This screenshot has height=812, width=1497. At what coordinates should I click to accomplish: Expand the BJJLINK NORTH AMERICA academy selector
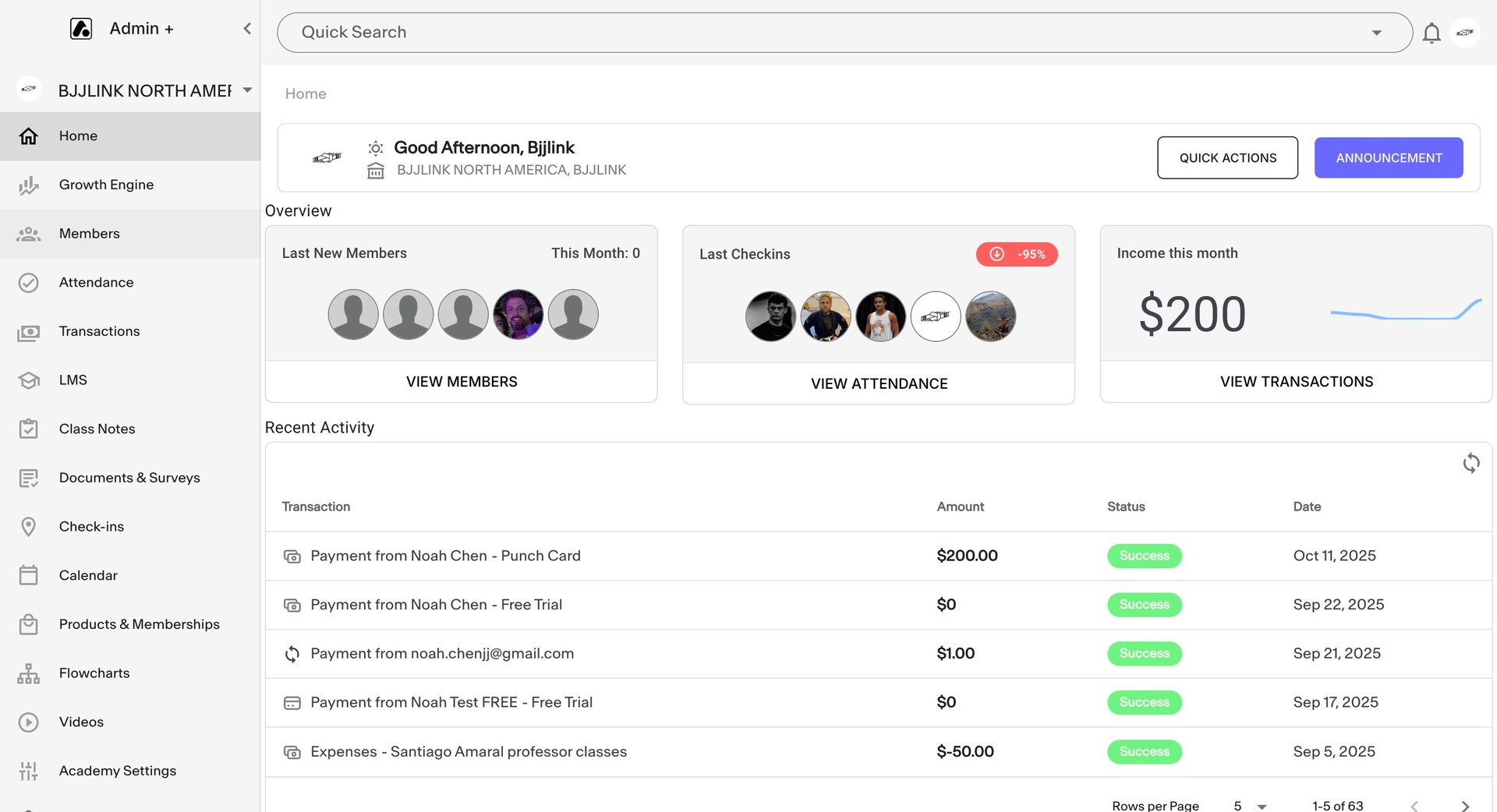tap(247, 90)
